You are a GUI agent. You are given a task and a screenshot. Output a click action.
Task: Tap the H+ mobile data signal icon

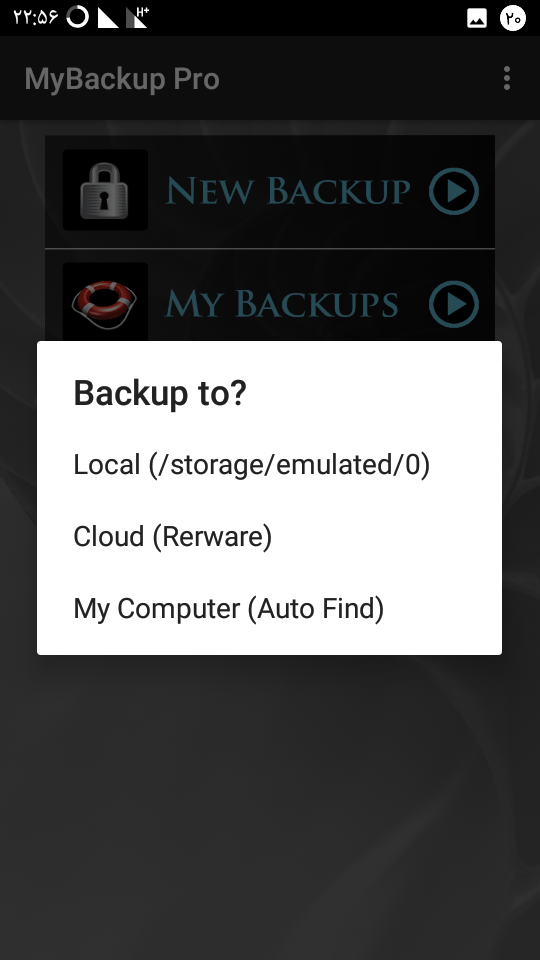point(137,18)
